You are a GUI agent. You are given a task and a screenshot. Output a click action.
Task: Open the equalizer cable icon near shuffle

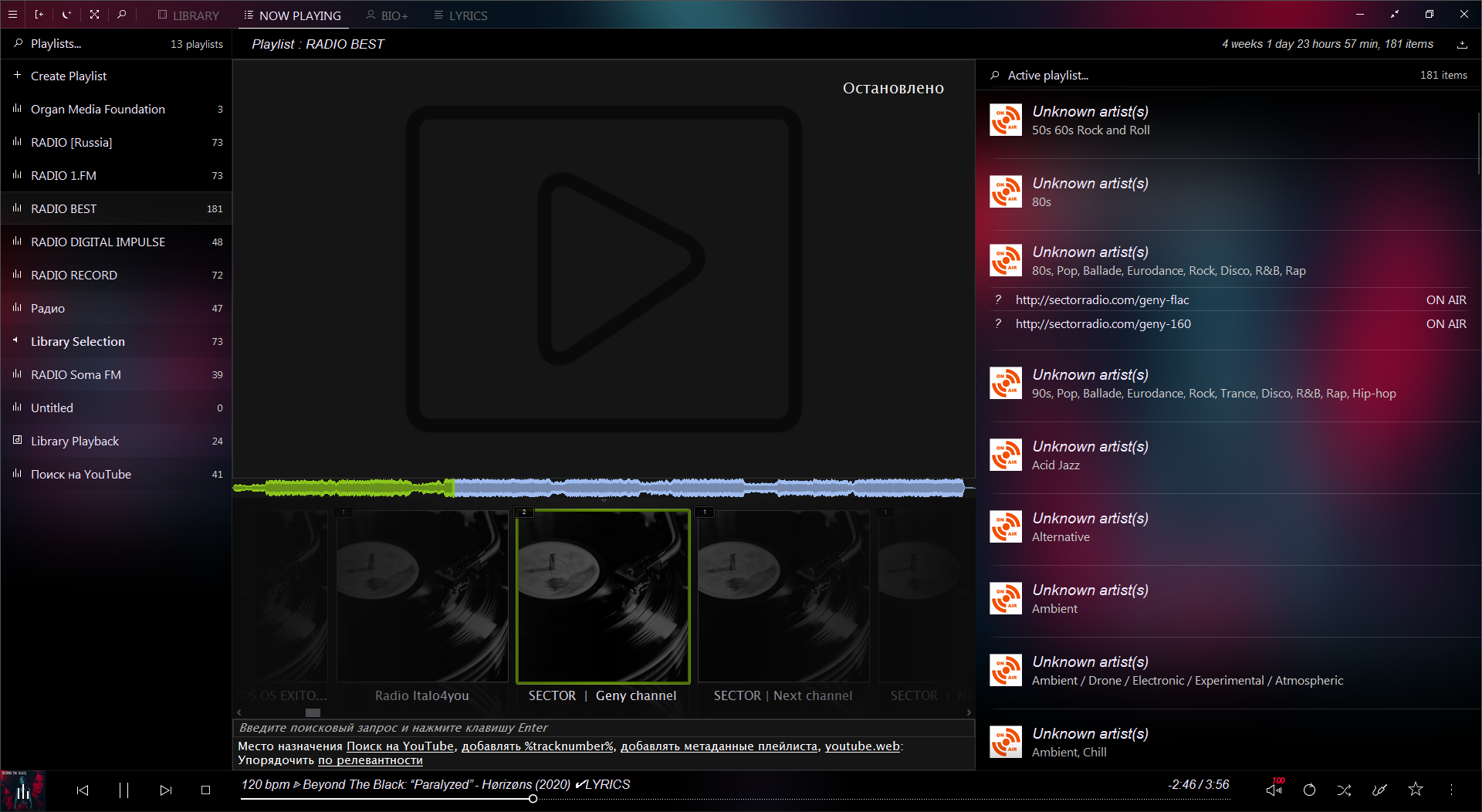click(1380, 790)
